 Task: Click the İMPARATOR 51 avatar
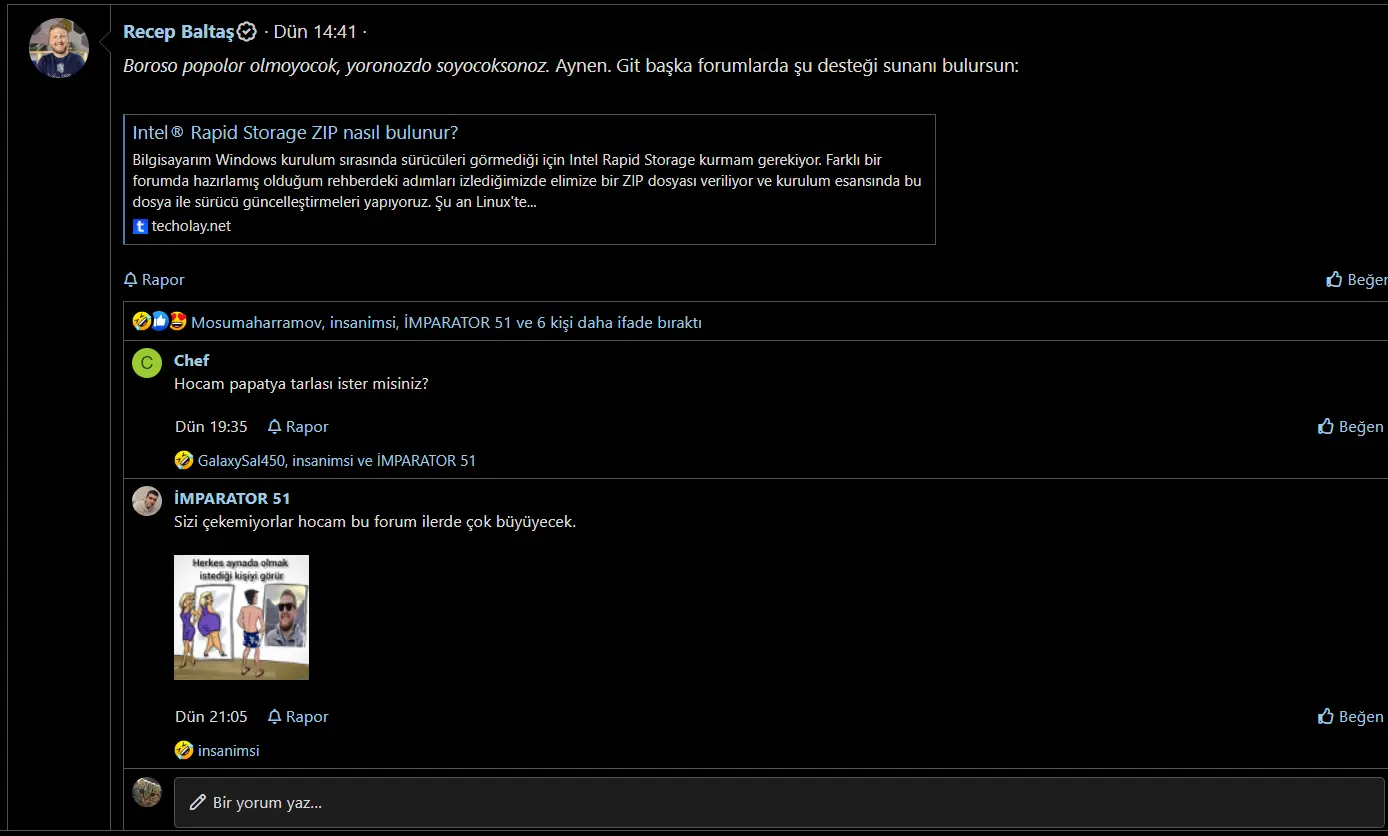tap(147, 501)
